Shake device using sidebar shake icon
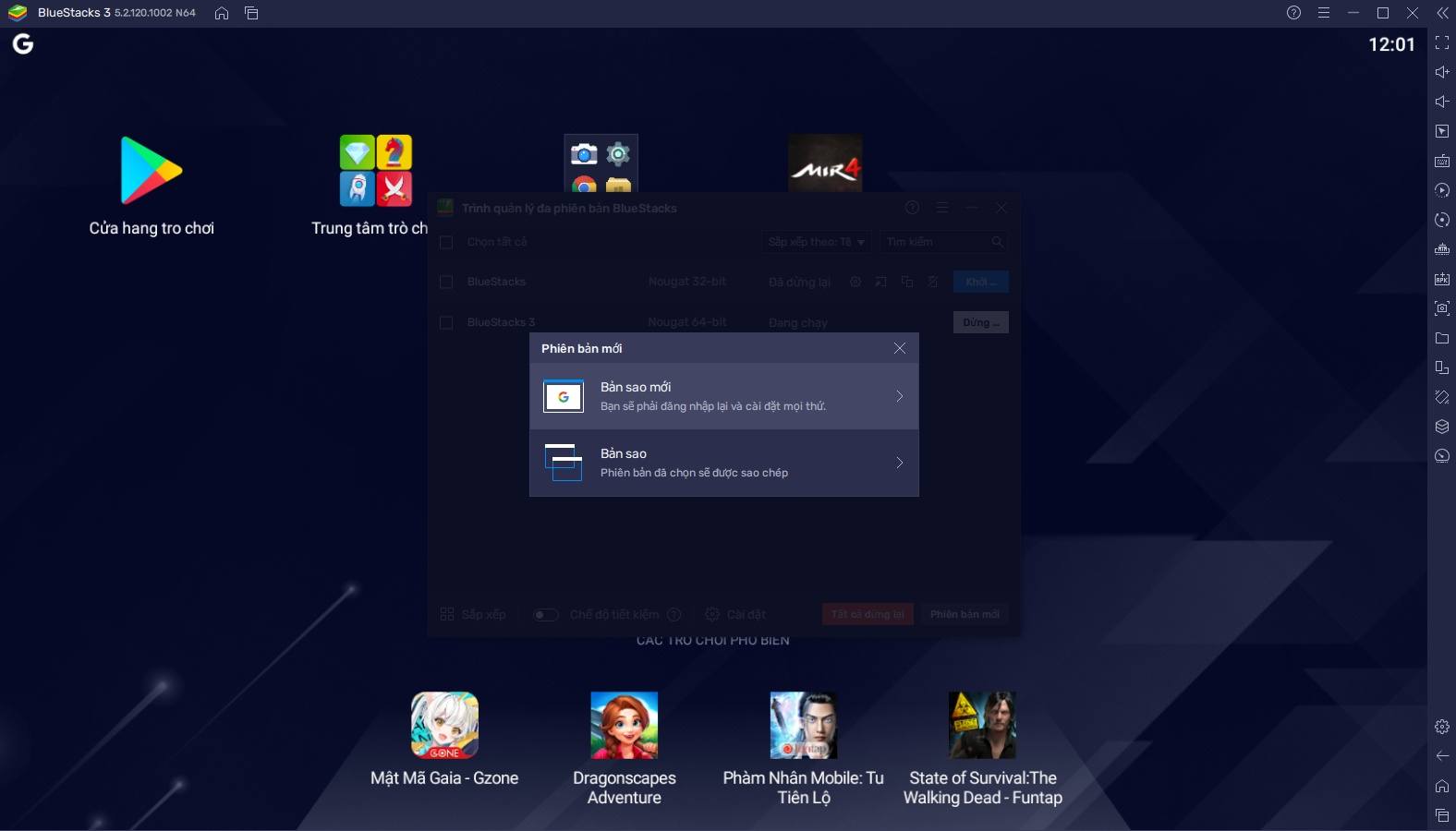The width and height of the screenshot is (1456, 831). coord(1441,397)
